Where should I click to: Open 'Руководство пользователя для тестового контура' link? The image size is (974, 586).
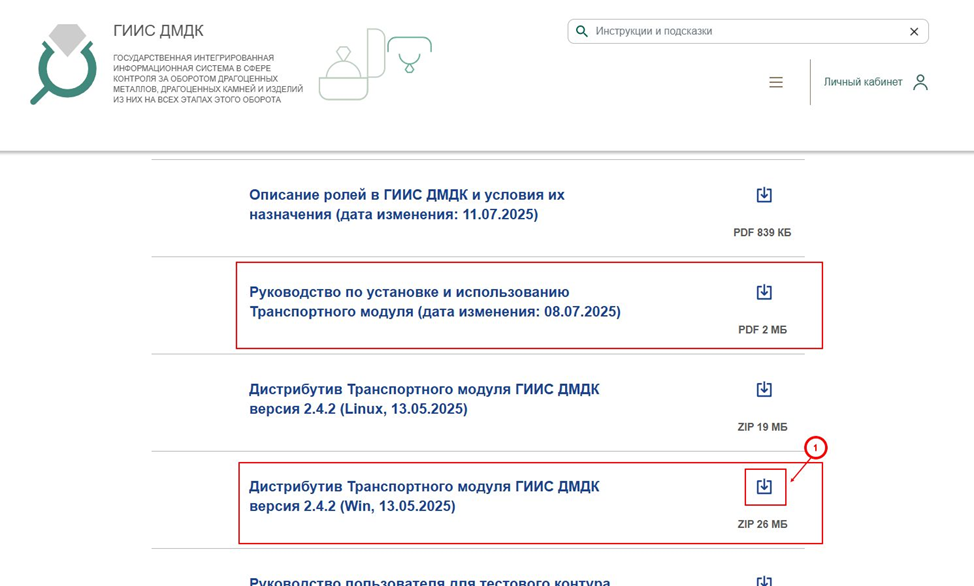click(430, 582)
